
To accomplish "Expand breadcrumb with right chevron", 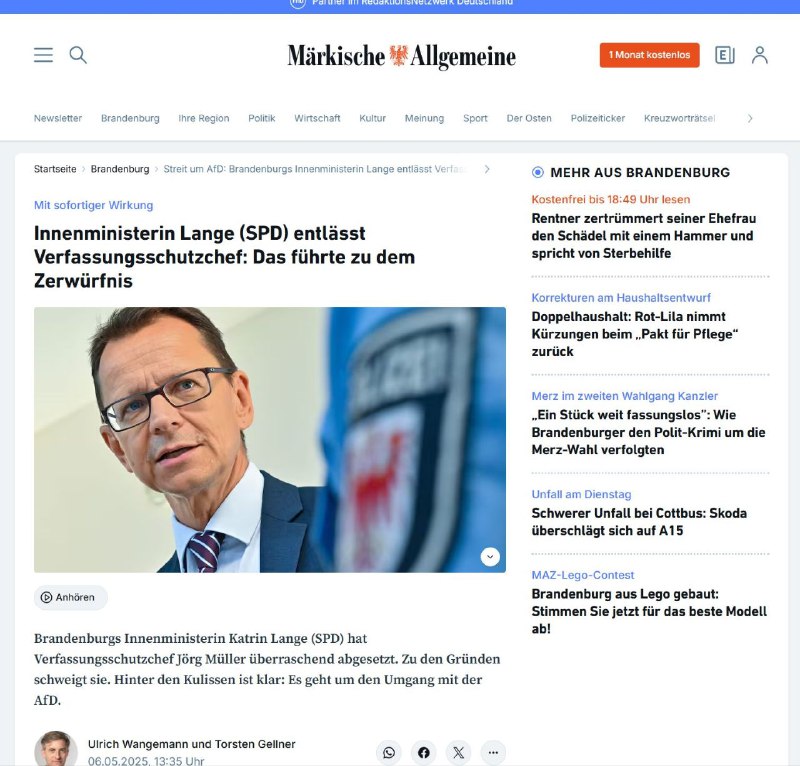I will coord(487,169).
